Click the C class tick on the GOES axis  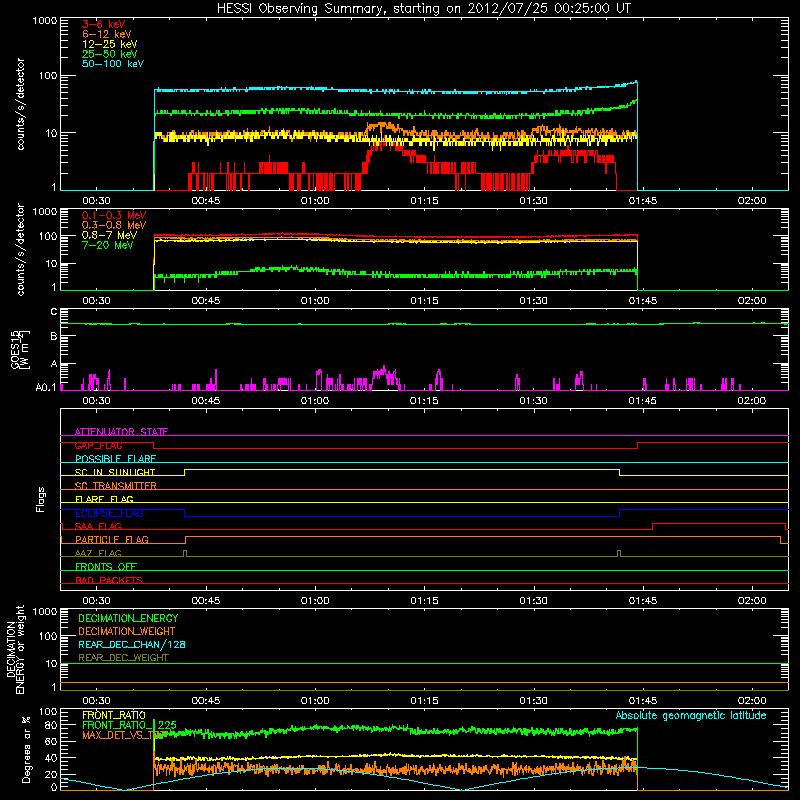point(54,311)
